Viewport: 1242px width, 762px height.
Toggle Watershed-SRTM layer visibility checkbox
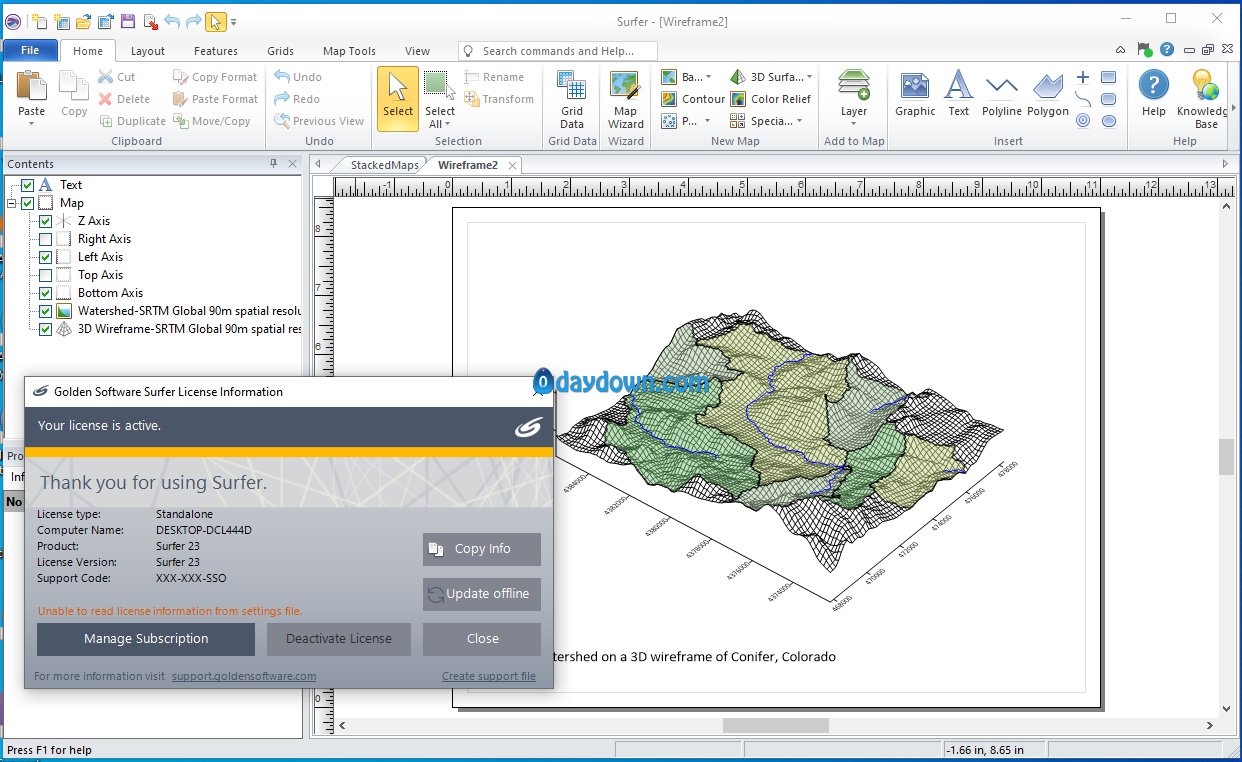click(45, 311)
